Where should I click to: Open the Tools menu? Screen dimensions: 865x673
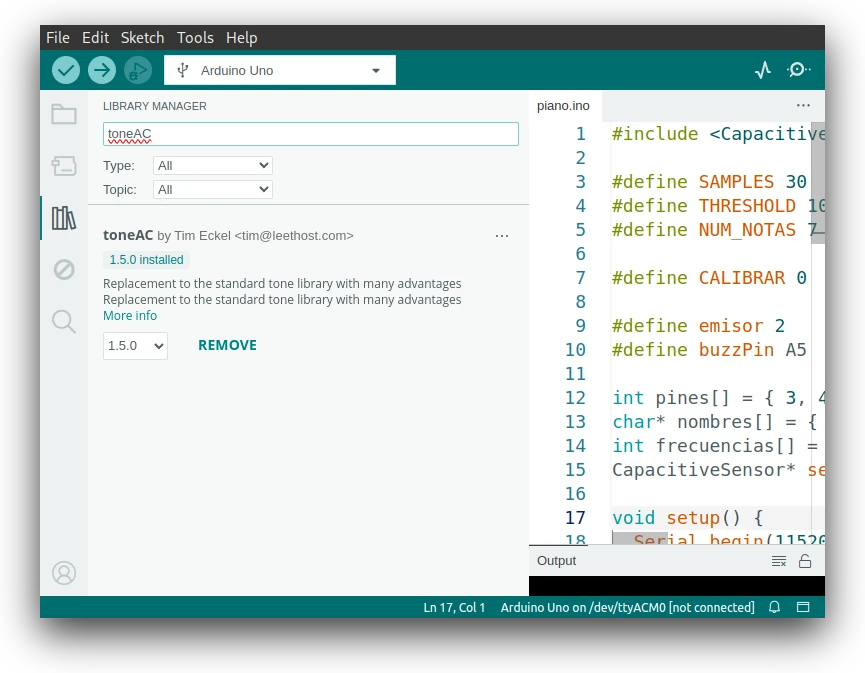click(195, 37)
